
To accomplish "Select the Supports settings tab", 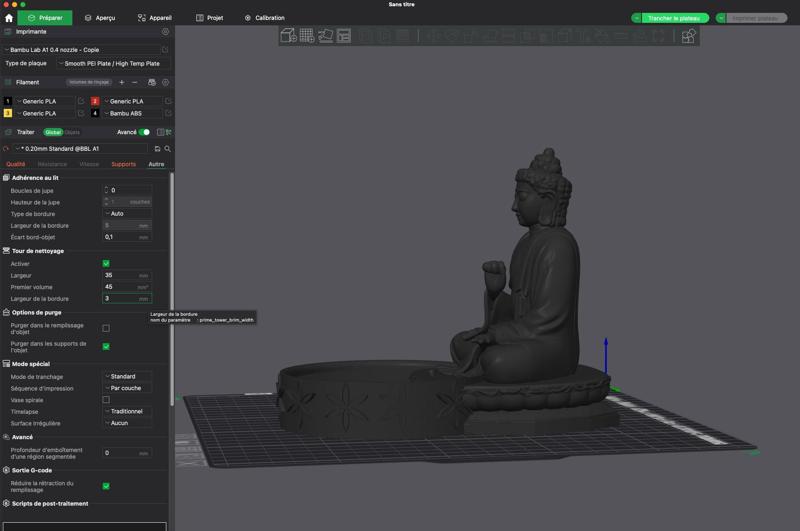I will click(123, 164).
